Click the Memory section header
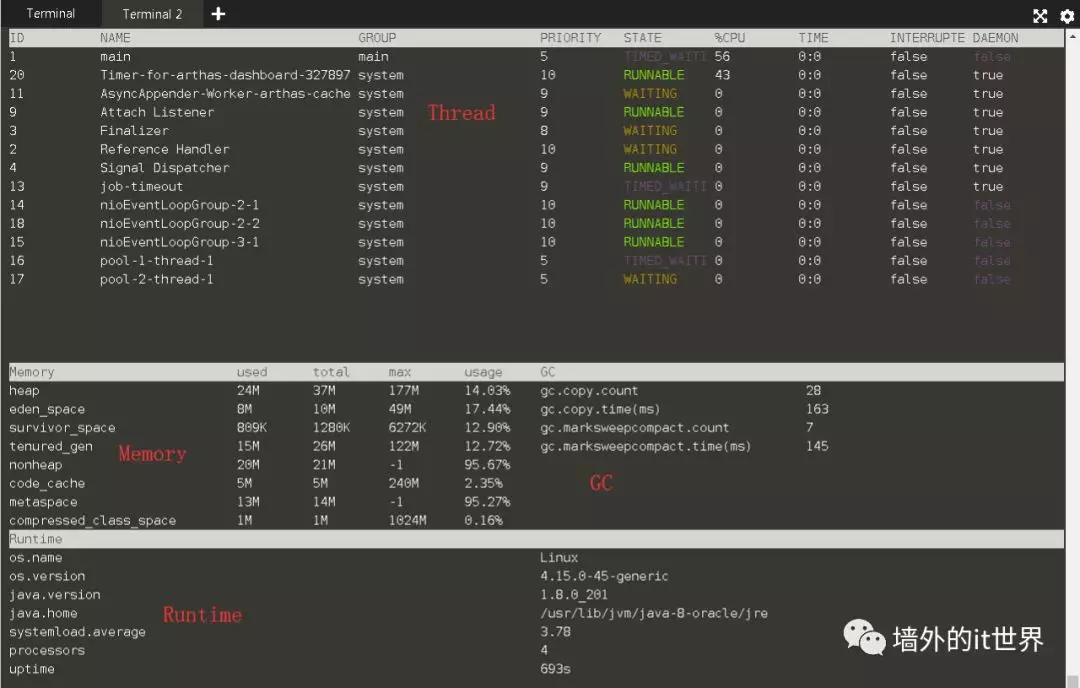1080x688 pixels. point(32,372)
